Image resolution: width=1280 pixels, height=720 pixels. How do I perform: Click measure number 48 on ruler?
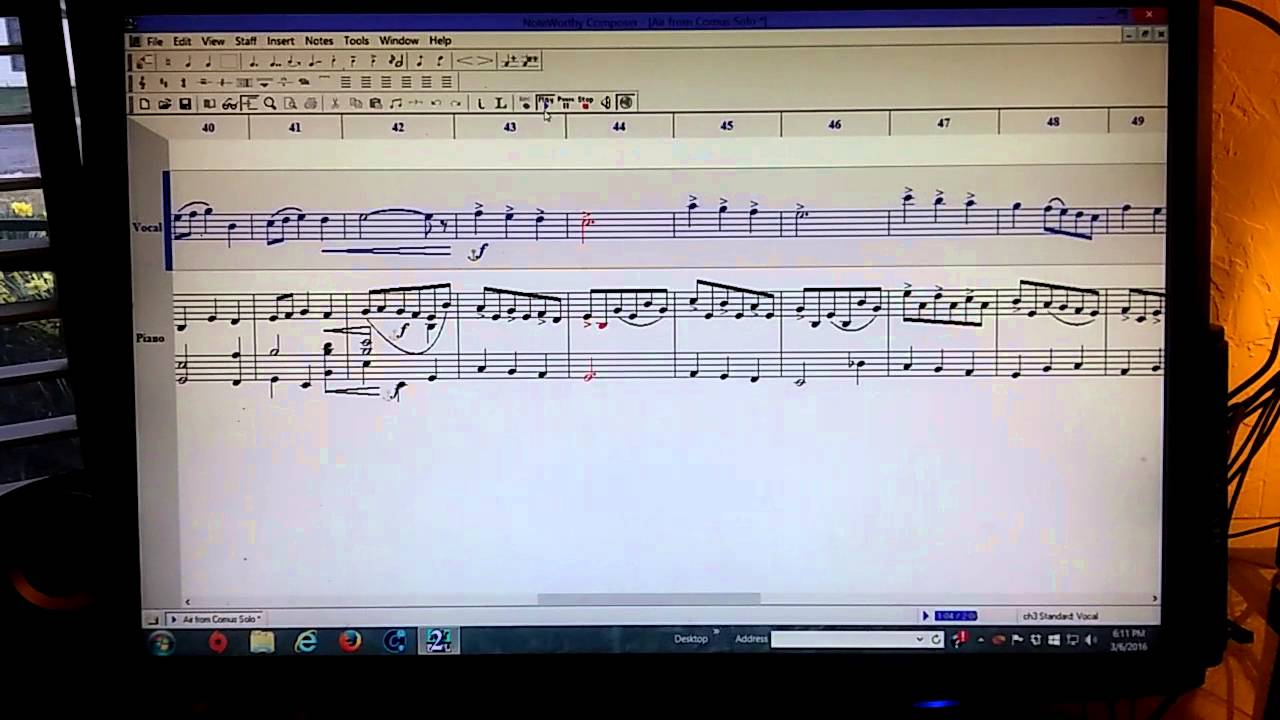(x=1053, y=122)
